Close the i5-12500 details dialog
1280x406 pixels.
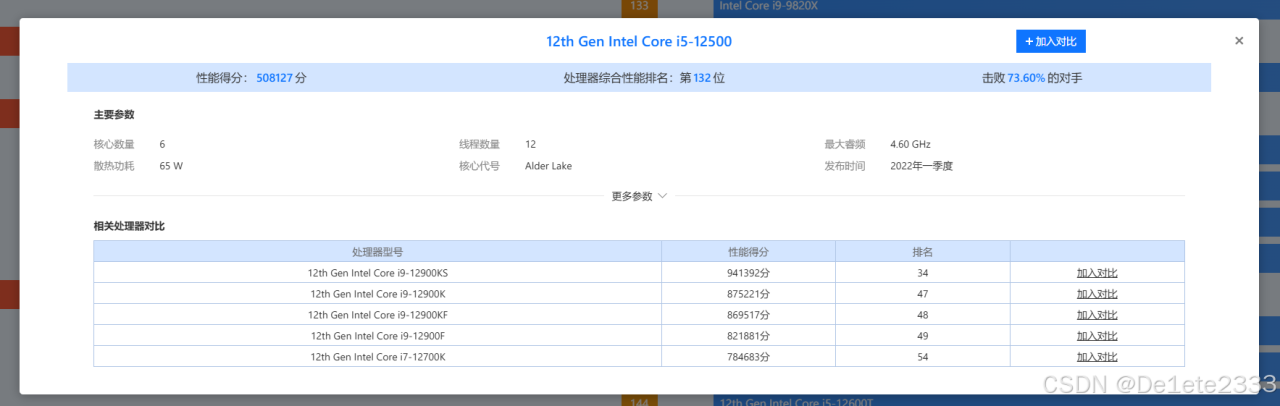coord(1239,41)
